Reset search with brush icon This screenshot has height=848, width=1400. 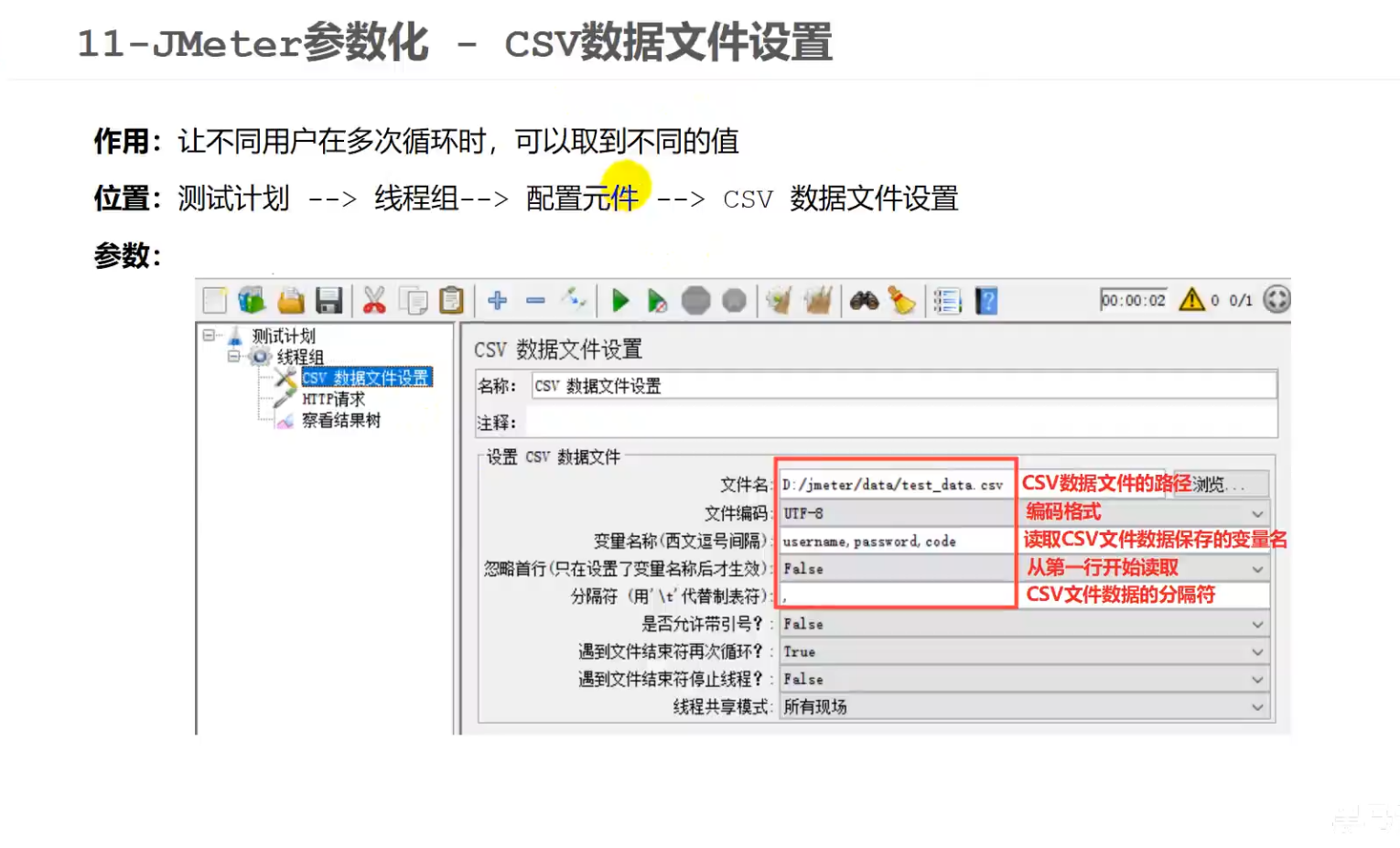click(902, 300)
